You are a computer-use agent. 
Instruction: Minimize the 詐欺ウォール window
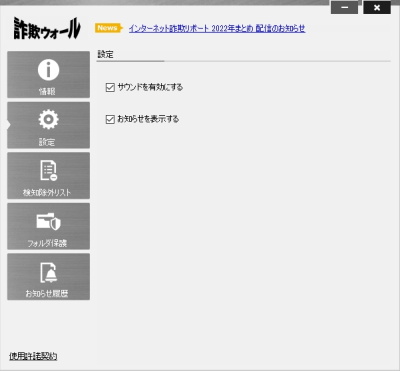[x=344, y=7]
